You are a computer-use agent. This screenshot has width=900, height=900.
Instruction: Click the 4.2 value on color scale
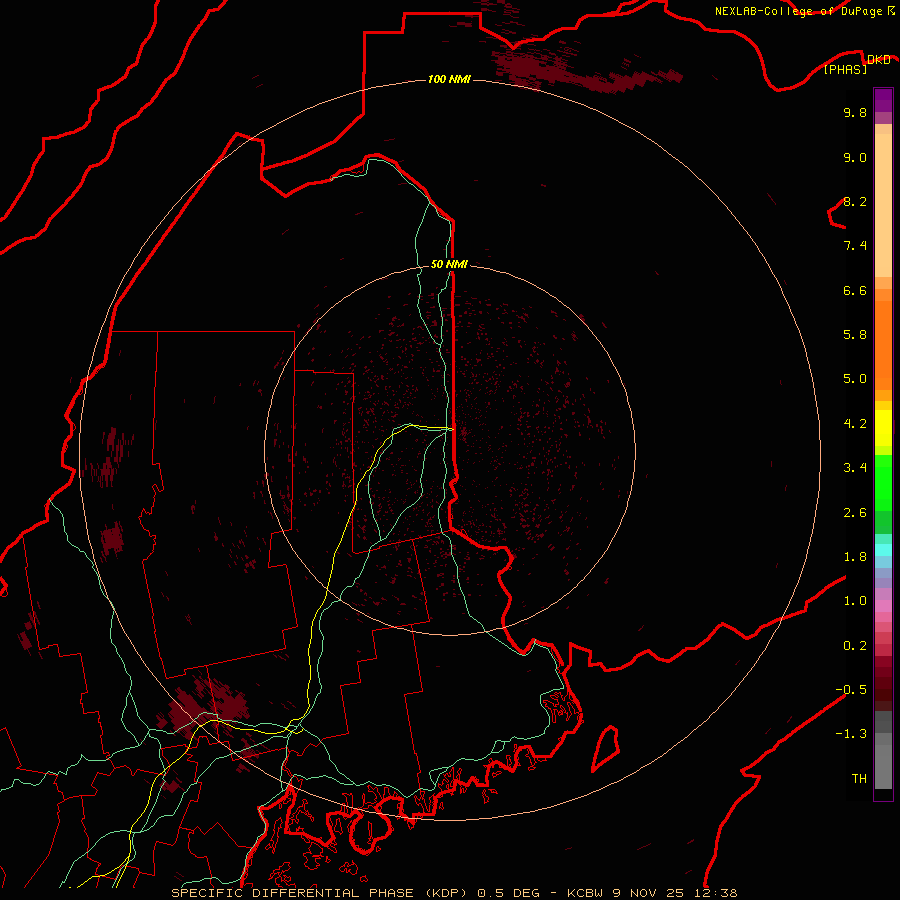pos(855,424)
